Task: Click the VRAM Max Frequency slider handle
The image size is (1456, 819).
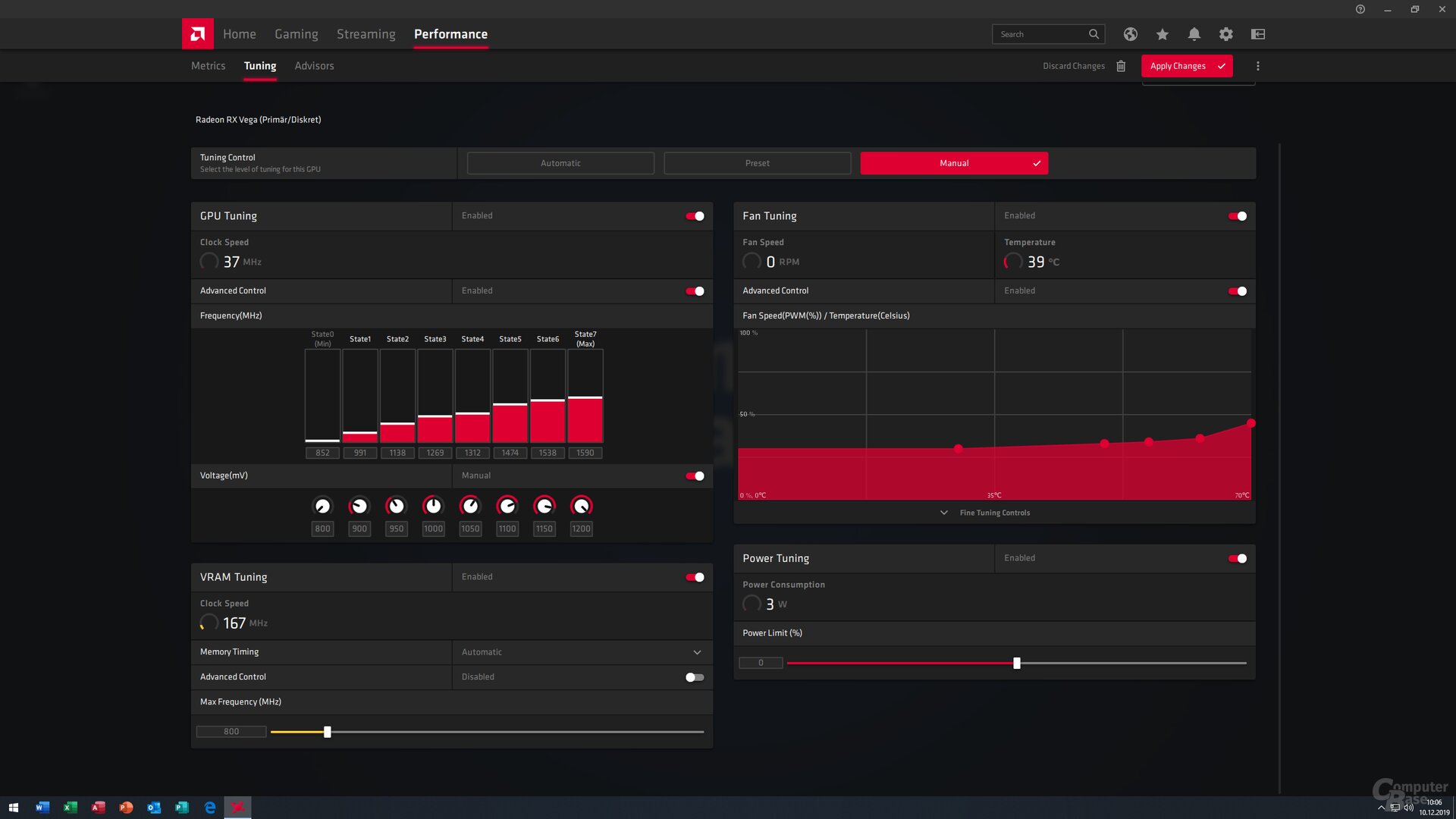Action: click(328, 733)
